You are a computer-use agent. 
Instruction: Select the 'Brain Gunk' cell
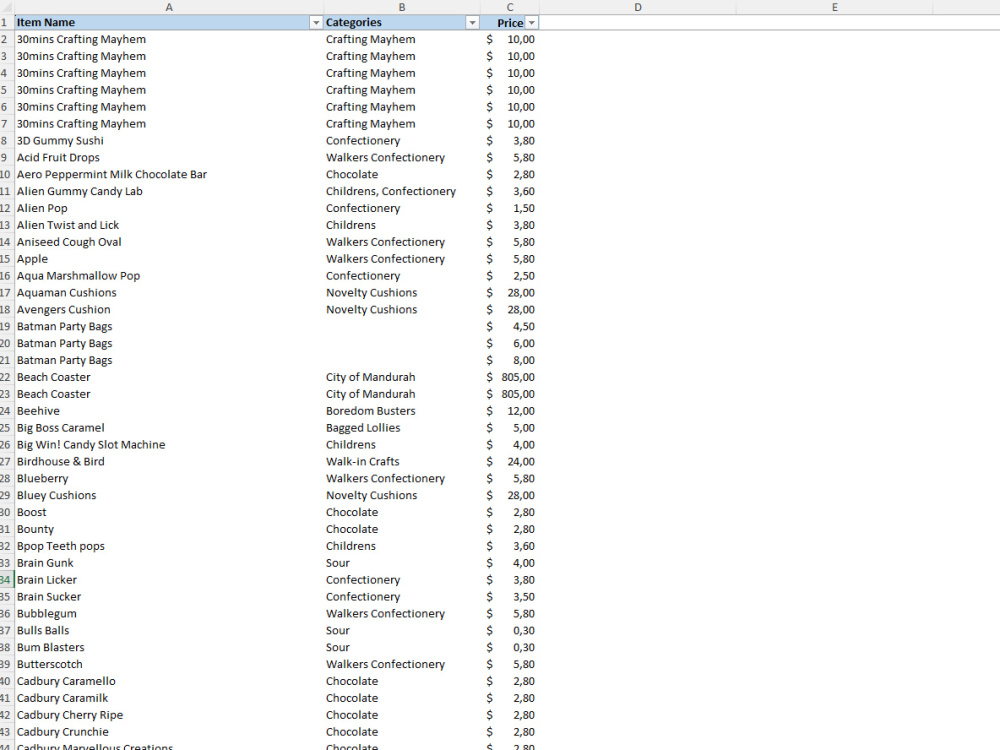[x=169, y=563]
